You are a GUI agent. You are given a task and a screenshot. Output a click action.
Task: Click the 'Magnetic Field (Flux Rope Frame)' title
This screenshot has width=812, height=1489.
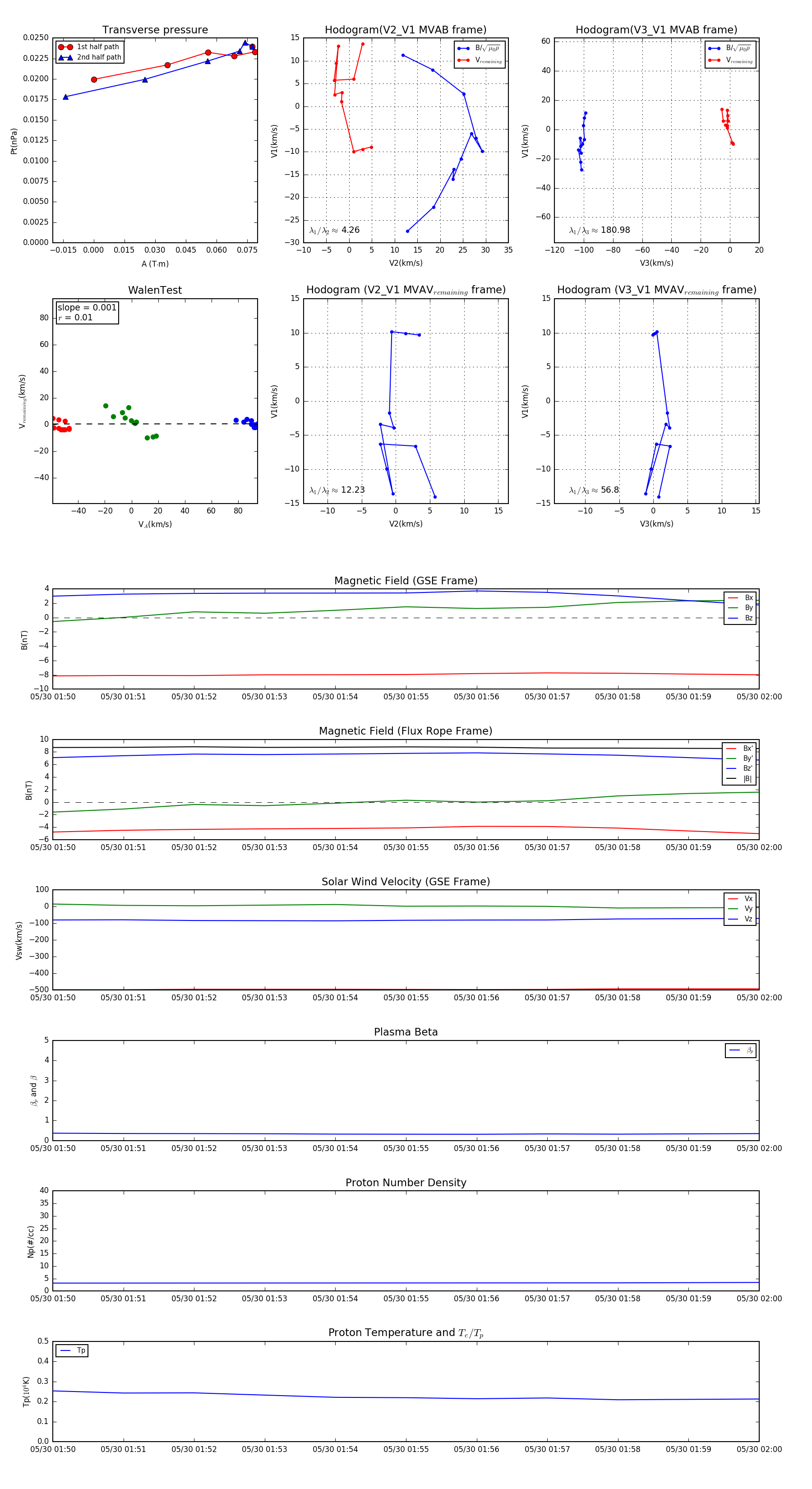(x=406, y=731)
